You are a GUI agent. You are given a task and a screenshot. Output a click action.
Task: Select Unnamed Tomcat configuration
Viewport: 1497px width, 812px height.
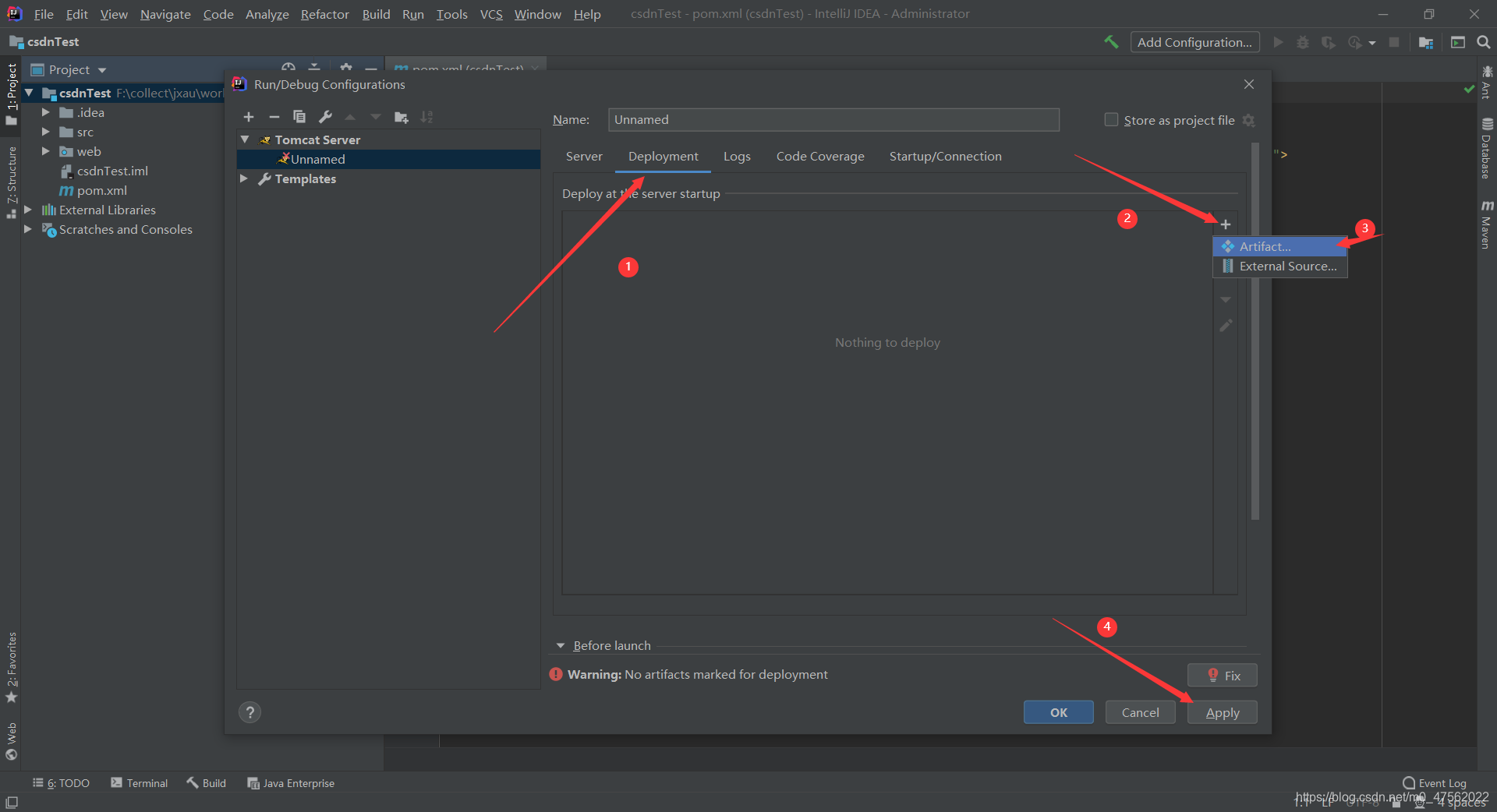pos(388,159)
